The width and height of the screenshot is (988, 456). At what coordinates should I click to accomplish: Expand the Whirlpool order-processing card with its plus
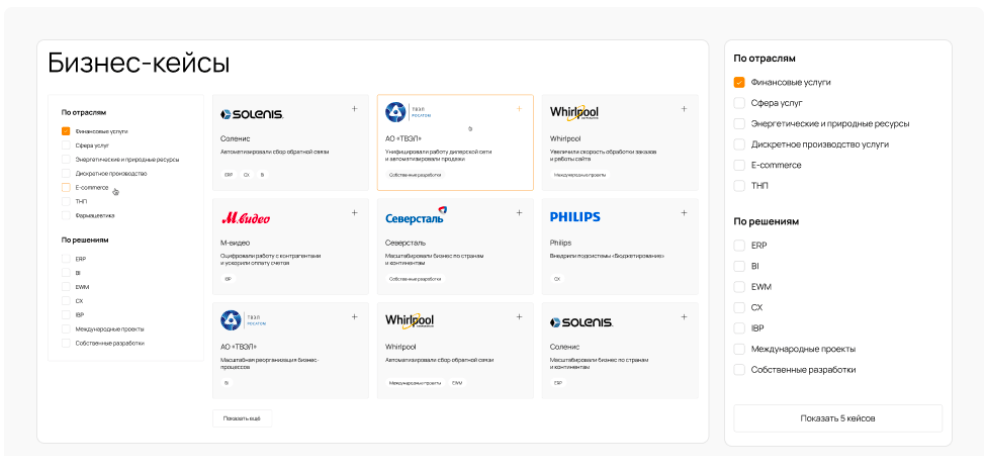pos(684,109)
